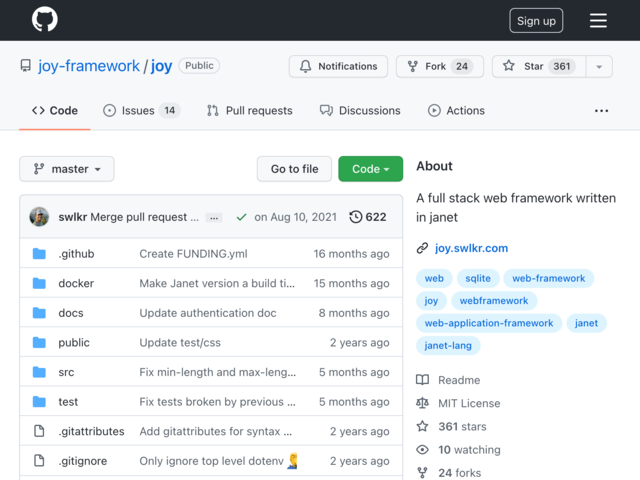640x480 pixels.
Task: Switch to the Code tab
Action: point(55,111)
